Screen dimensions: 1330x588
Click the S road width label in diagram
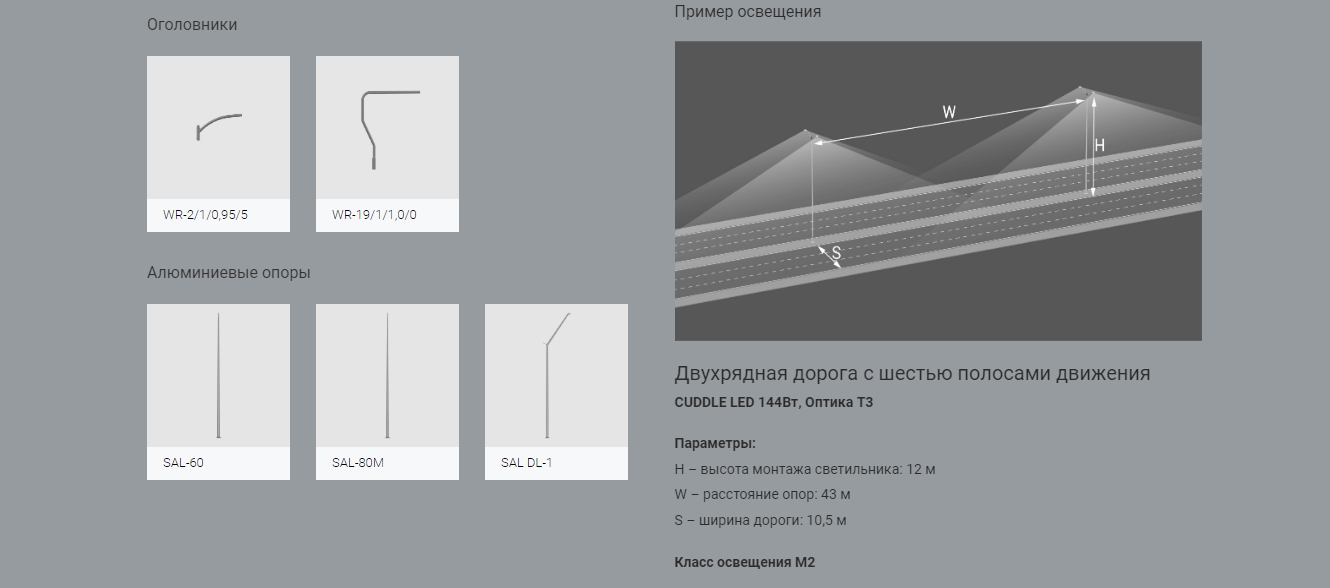click(x=837, y=254)
